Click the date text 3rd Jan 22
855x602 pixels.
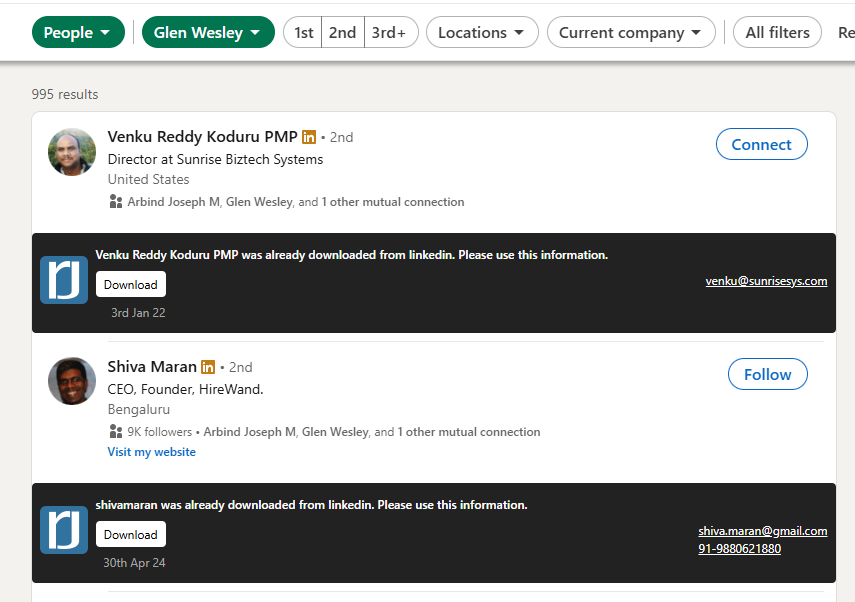[138, 312]
